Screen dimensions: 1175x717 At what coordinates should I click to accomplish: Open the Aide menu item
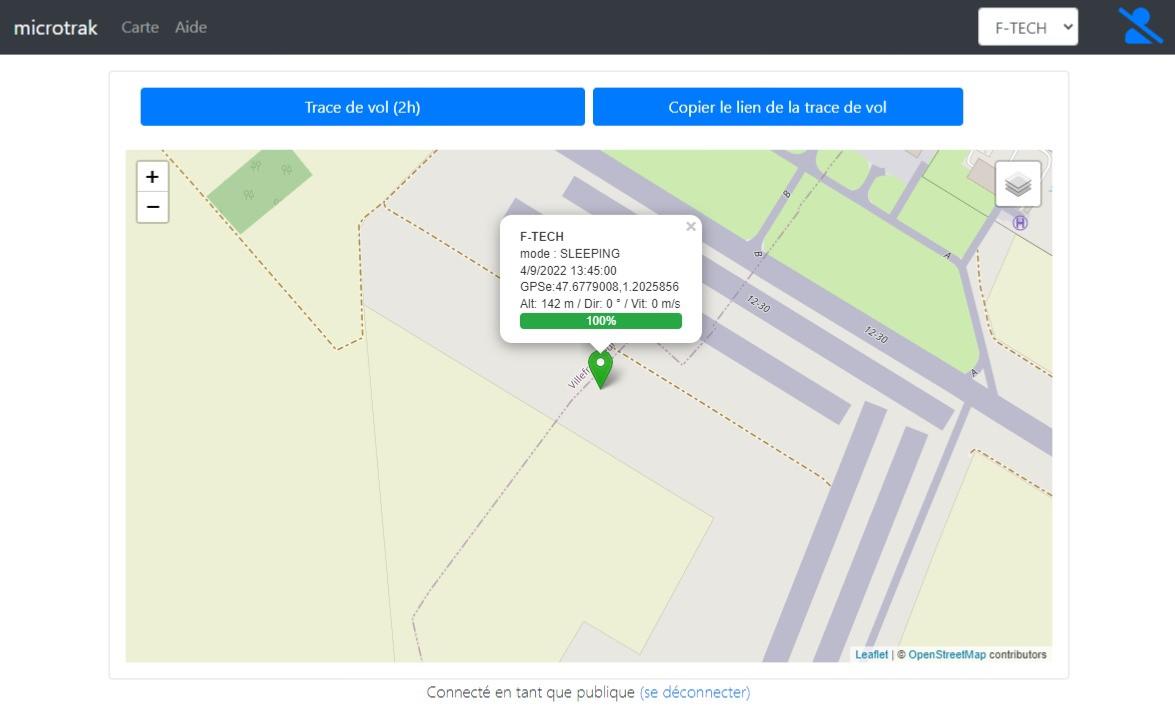click(191, 27)
